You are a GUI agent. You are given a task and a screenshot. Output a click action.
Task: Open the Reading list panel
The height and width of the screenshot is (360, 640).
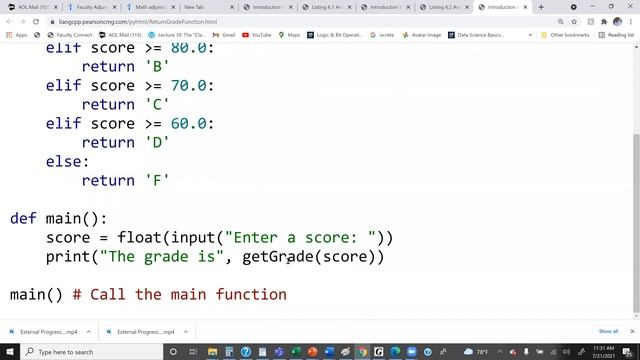click(x=616, y=35)
